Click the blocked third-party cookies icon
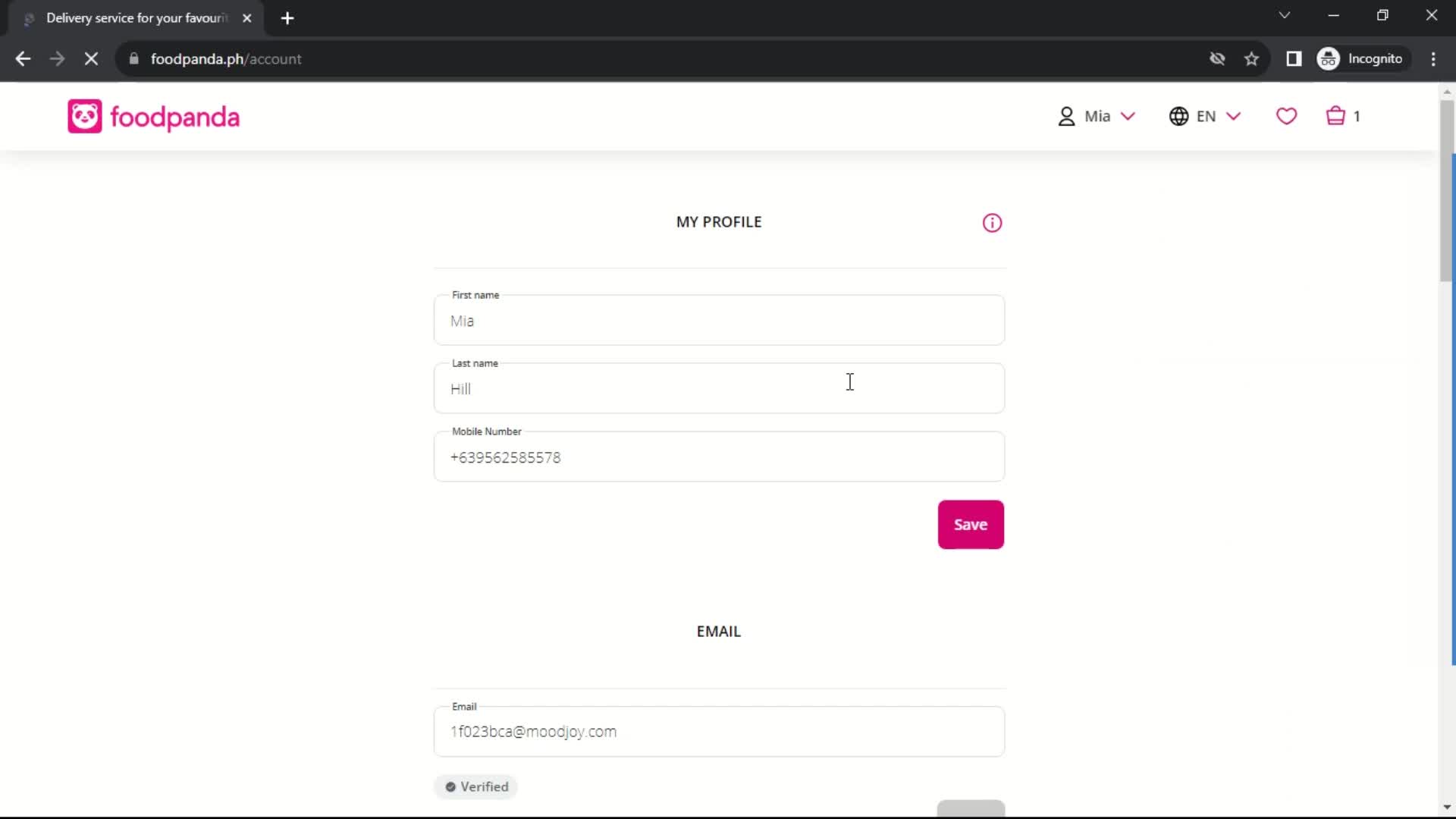1456x819 pixels. 1217,58
